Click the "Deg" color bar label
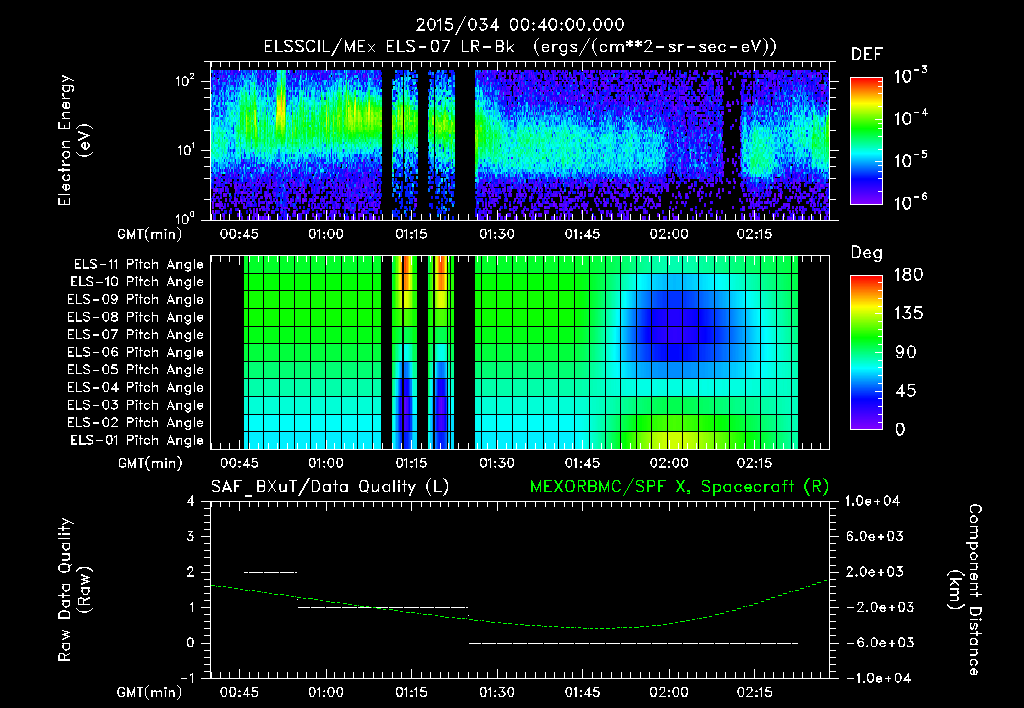Image resolution: width=1024 pixels, height=708 pixels. 867,253
